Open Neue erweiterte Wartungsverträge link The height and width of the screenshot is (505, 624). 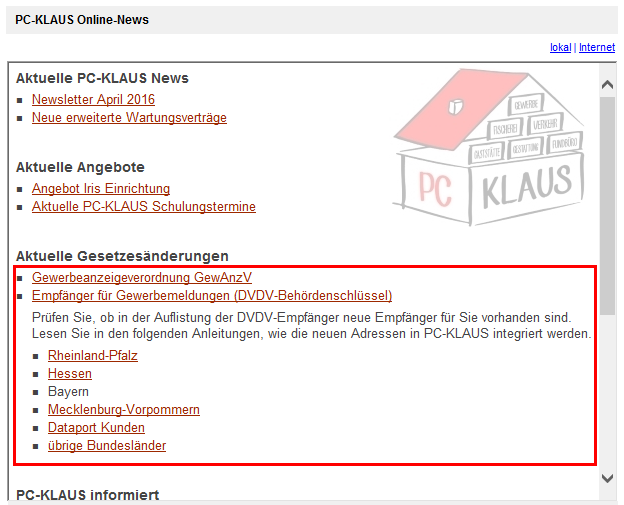coord(129,118)
